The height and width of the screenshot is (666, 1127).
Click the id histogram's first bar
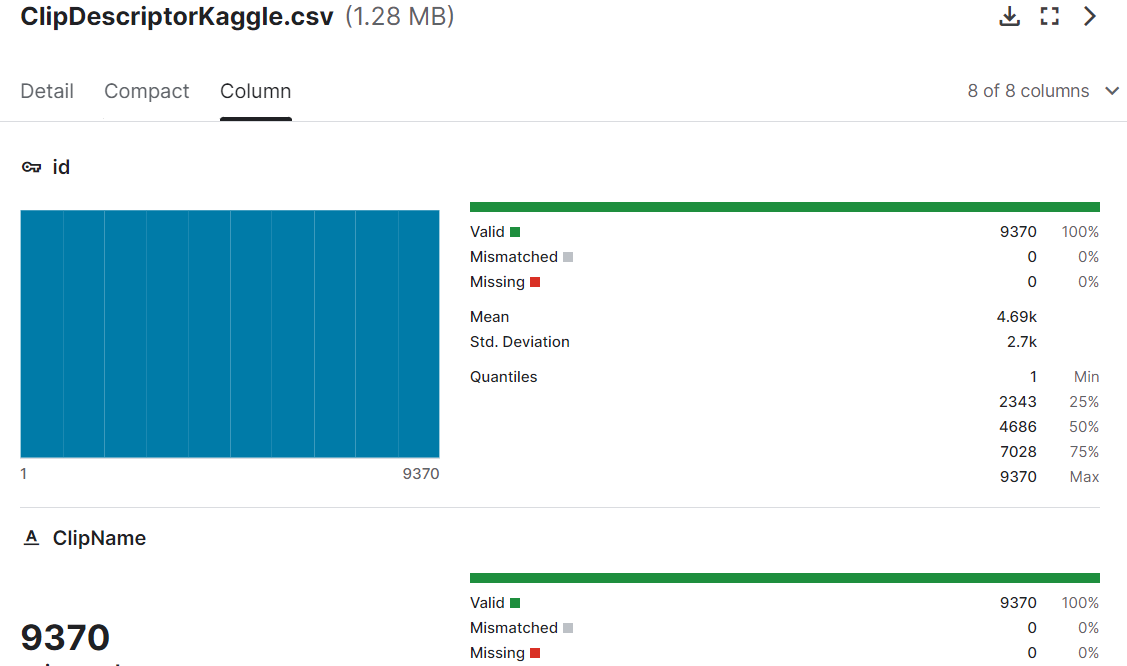pyautogui.click(x=42, y=334)
